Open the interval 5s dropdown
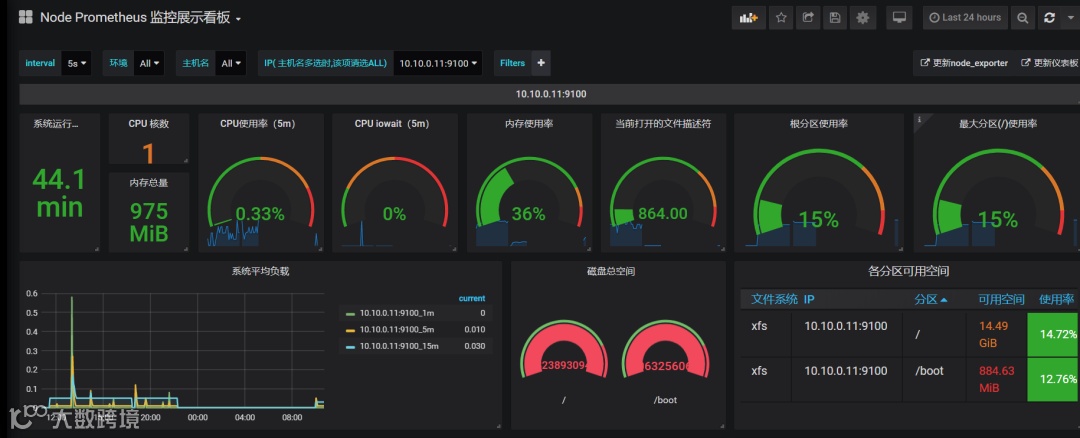Image resolution: width=1080 pixels, height=438 pixels. coord(76,63)
